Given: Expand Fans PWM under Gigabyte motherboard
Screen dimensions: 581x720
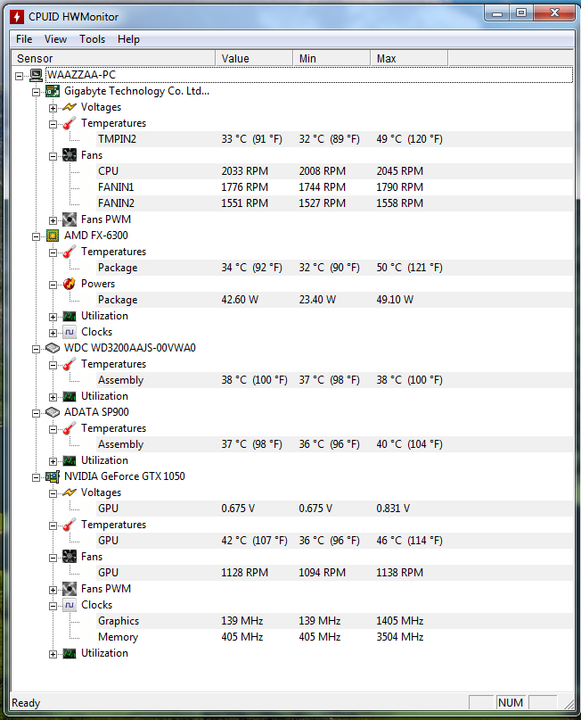Looking at the screenshot, I should (53, 220).
